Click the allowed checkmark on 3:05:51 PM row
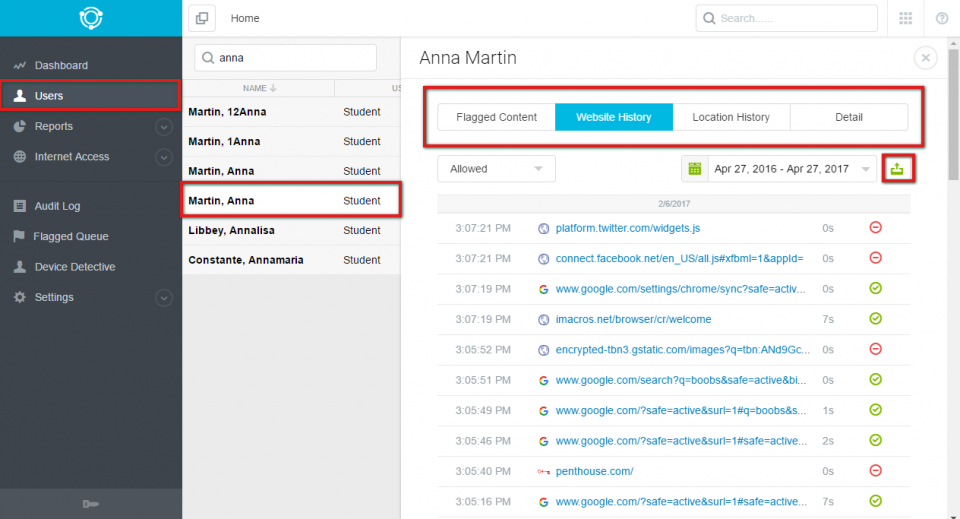The height and width of the screenshot is (519, 960). [x=876, y=379]
